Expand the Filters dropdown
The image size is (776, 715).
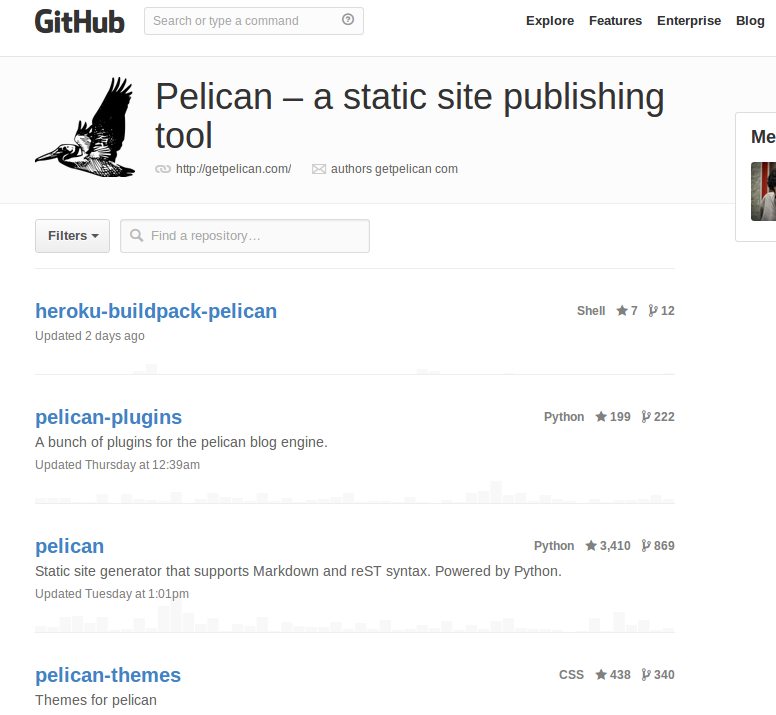point(72,236)
